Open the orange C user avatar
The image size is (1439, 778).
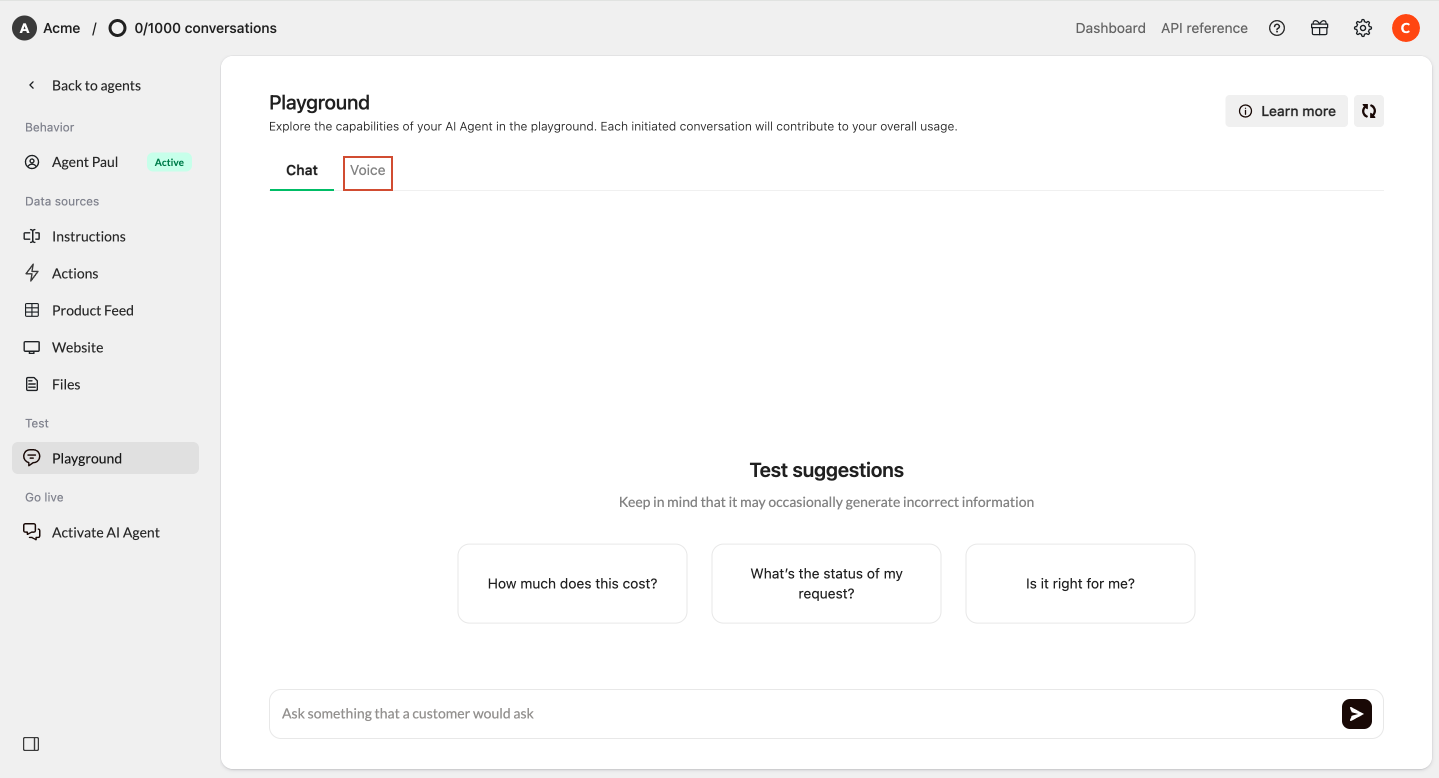pos(1406,28)
